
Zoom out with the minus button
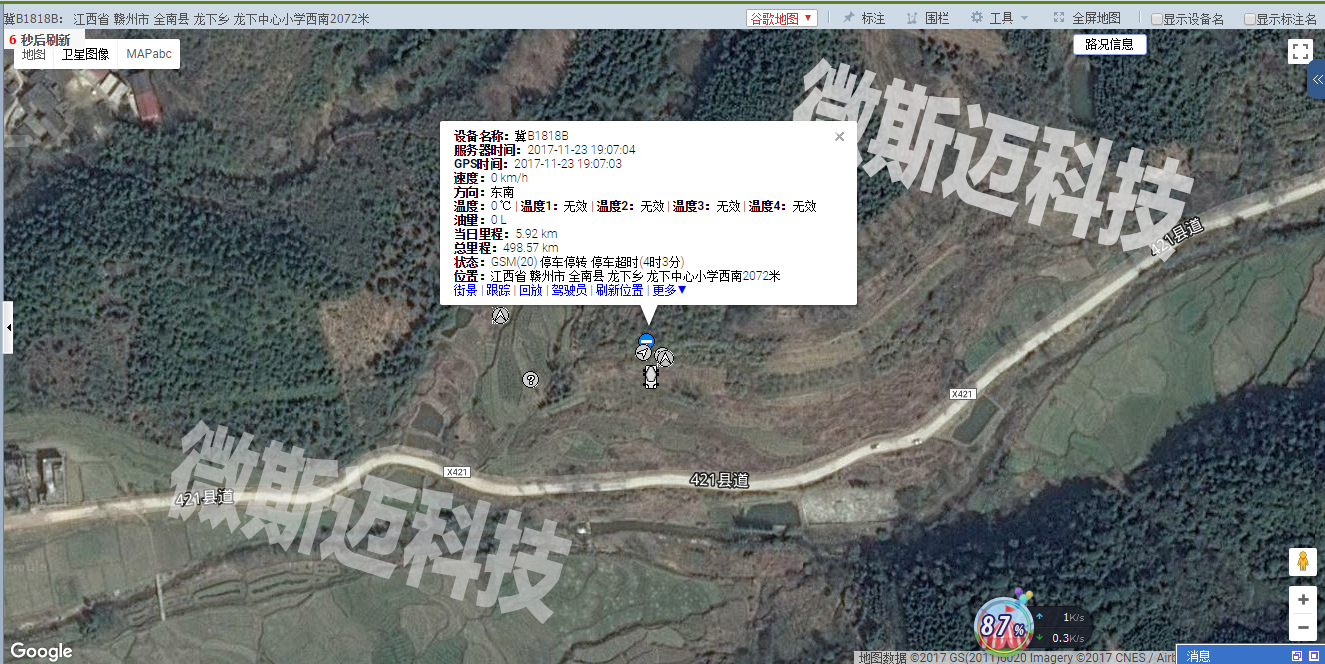coord(1301,628)
